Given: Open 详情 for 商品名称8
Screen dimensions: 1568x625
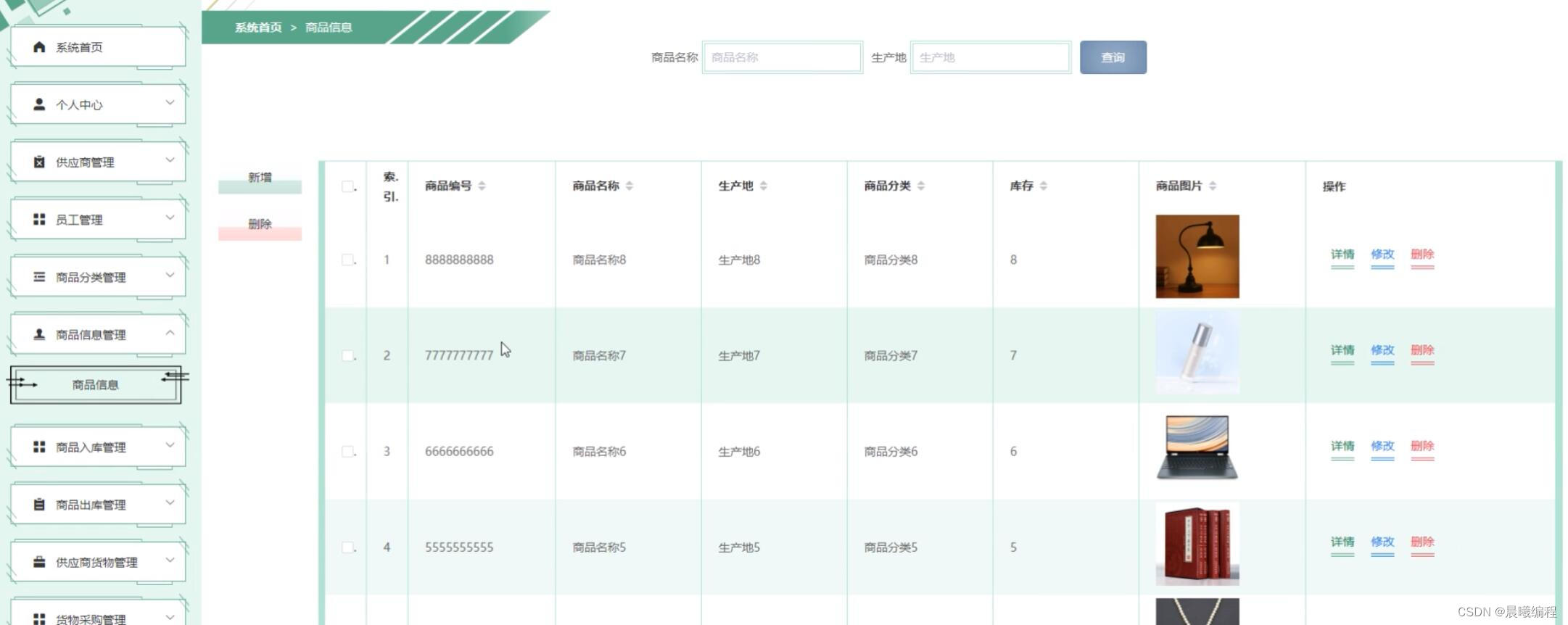Looking at the screenshot, I should click(1342, 254).
